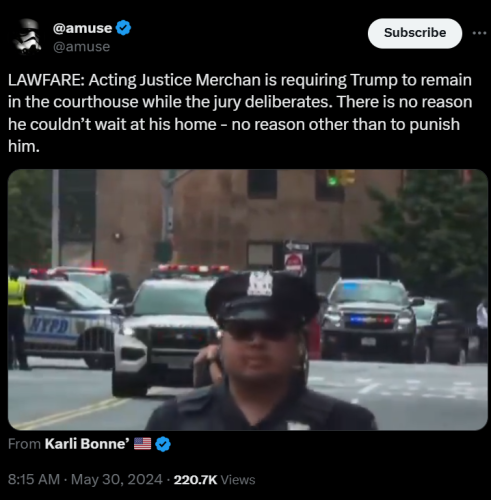Image resolution: width=491 pixels, height=500 pixels.
Task: Click the verified badge next to Karli Bonne'
Action: [163, 444]
